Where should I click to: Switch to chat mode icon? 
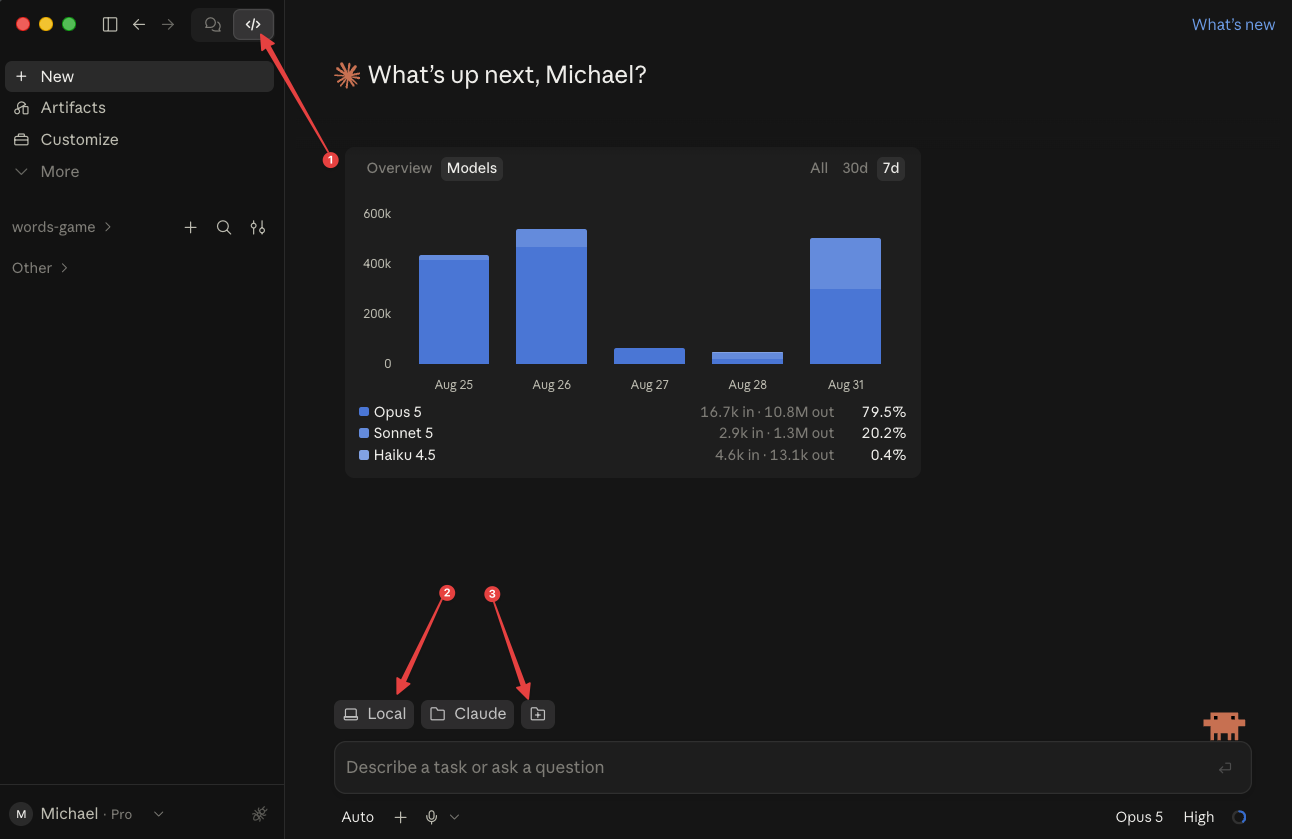212,25
